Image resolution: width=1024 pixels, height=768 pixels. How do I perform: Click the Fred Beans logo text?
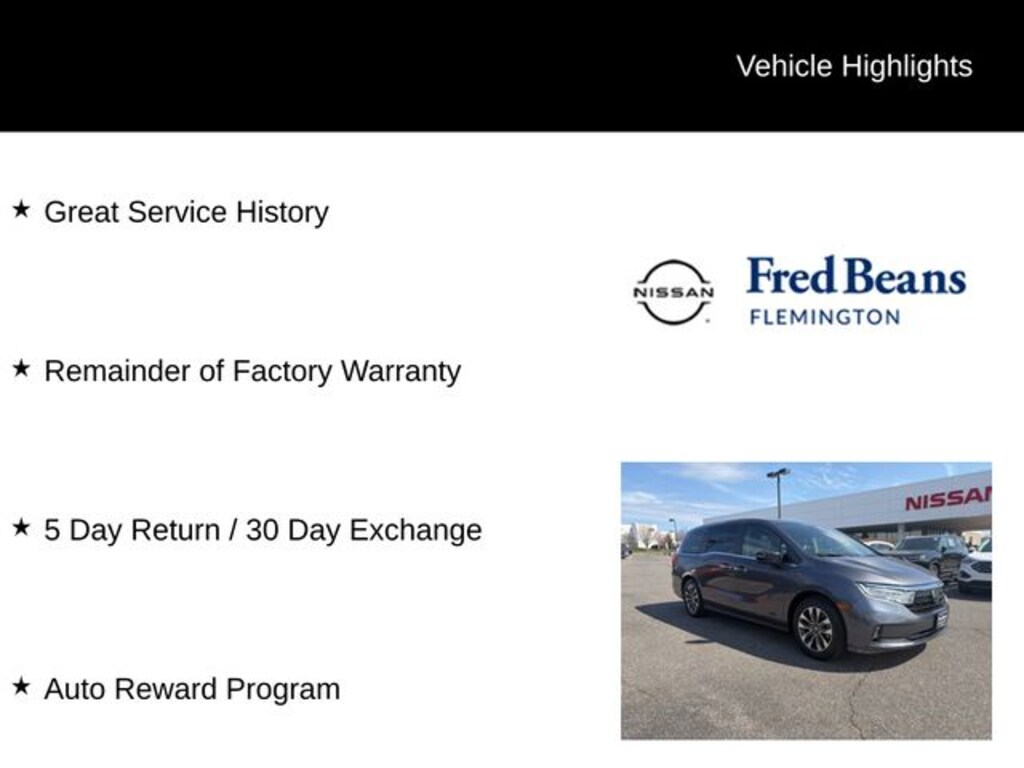click(856, 277)
